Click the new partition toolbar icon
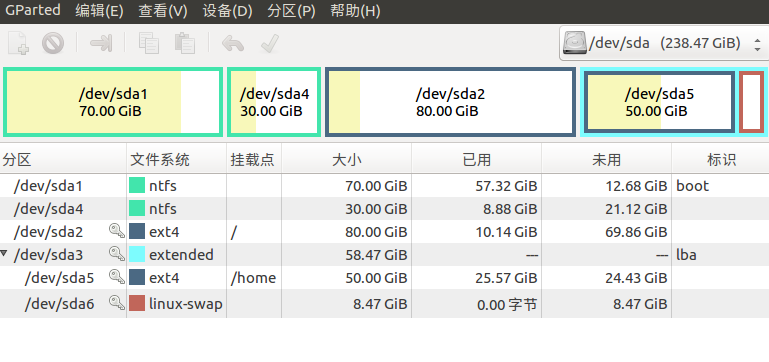Viewport: 769px width, 362px height. (19, 43)
